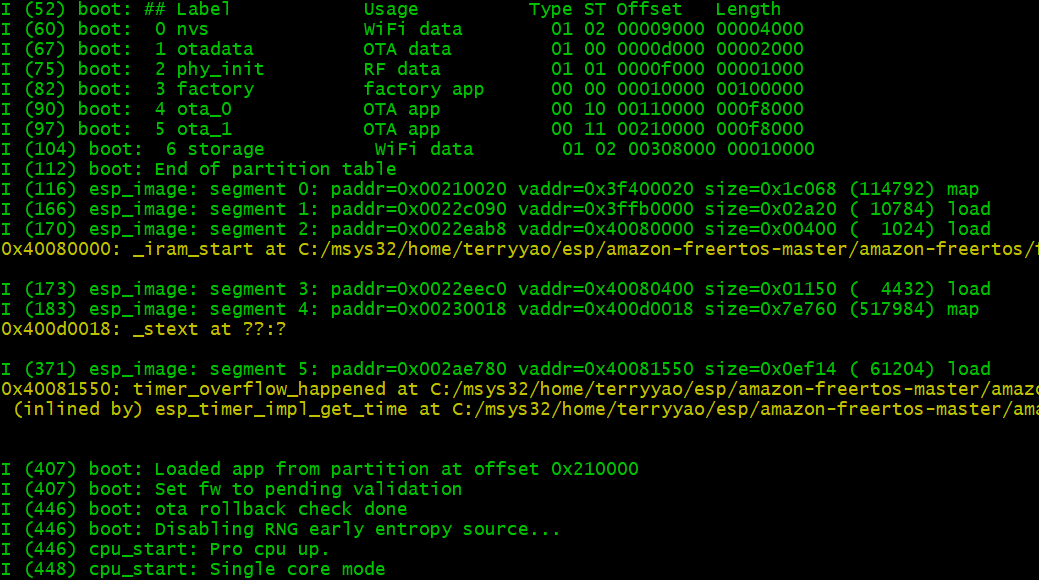The width and height of the screenshot is (1039, 580).
Task: Select the inlined by esp_timer_impl_get_time line
Action: point(400,409)
